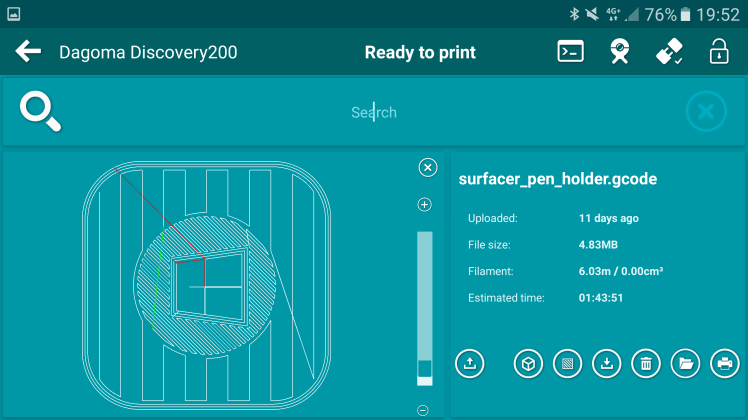This screenshot has height=420, width=748.
Task: Open the folder icon for file
Action: [685, 364]
